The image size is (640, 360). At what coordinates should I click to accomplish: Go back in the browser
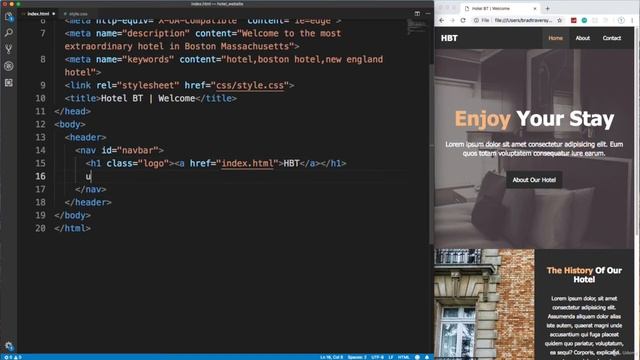pos(442,20)
